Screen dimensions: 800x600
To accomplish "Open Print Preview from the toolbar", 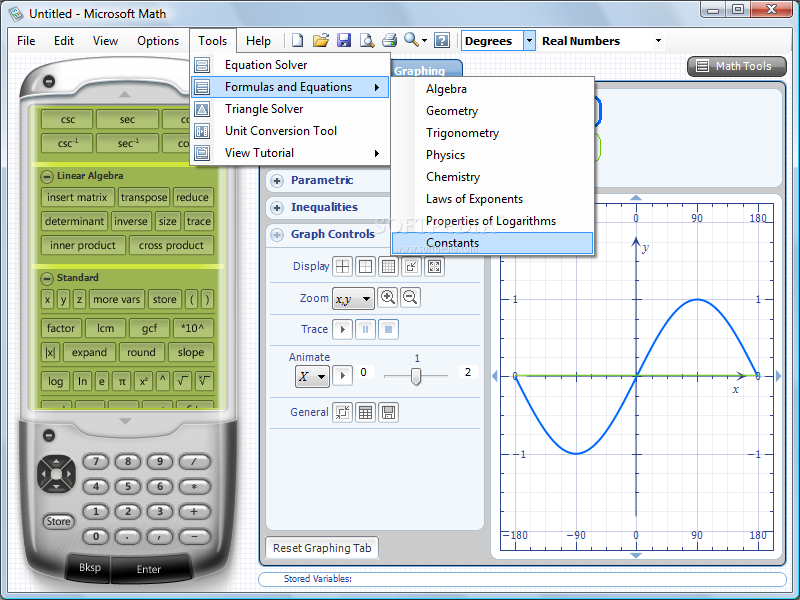I will [367, 40].
